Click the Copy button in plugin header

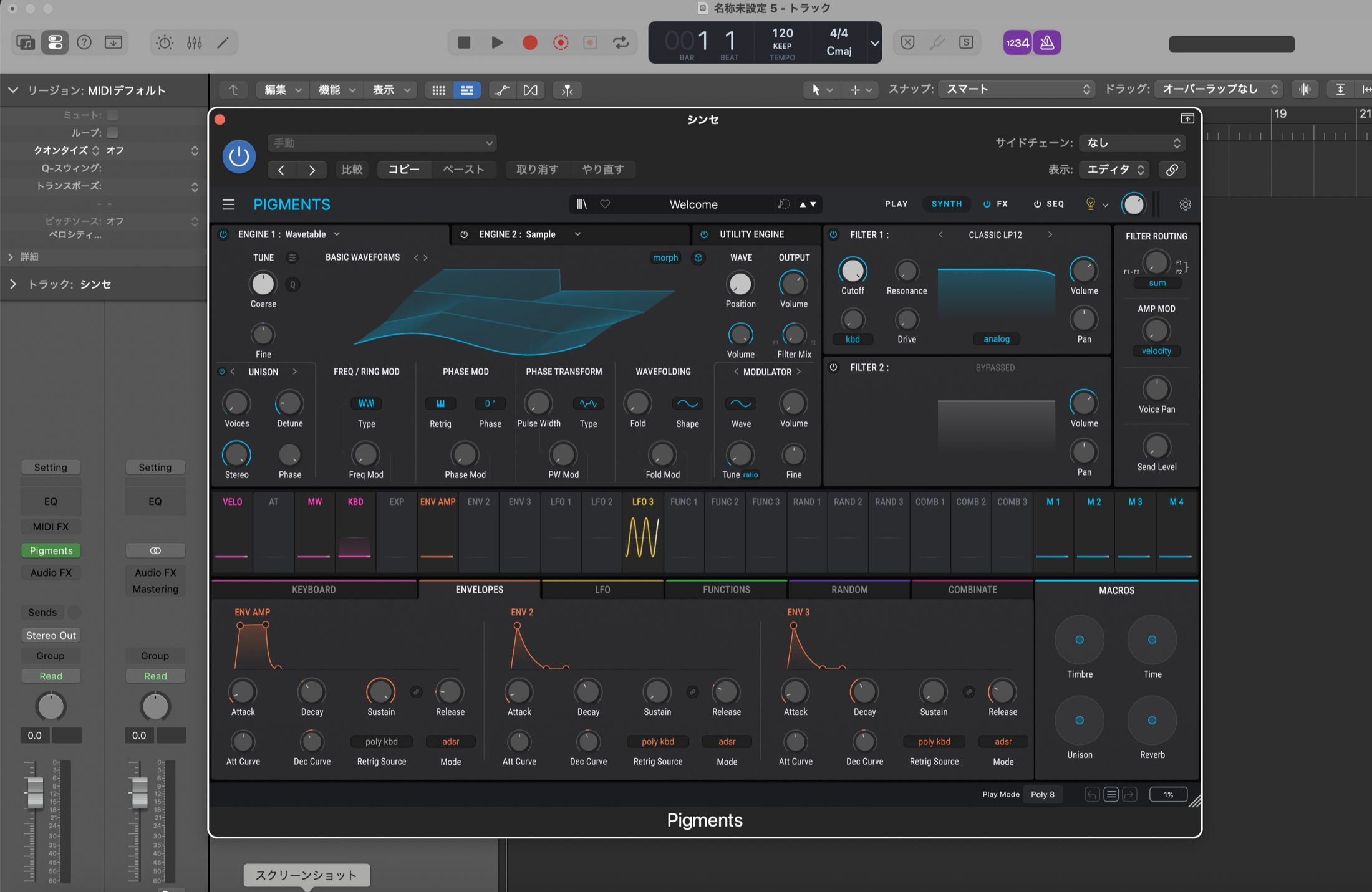click(x=404, y=170)
